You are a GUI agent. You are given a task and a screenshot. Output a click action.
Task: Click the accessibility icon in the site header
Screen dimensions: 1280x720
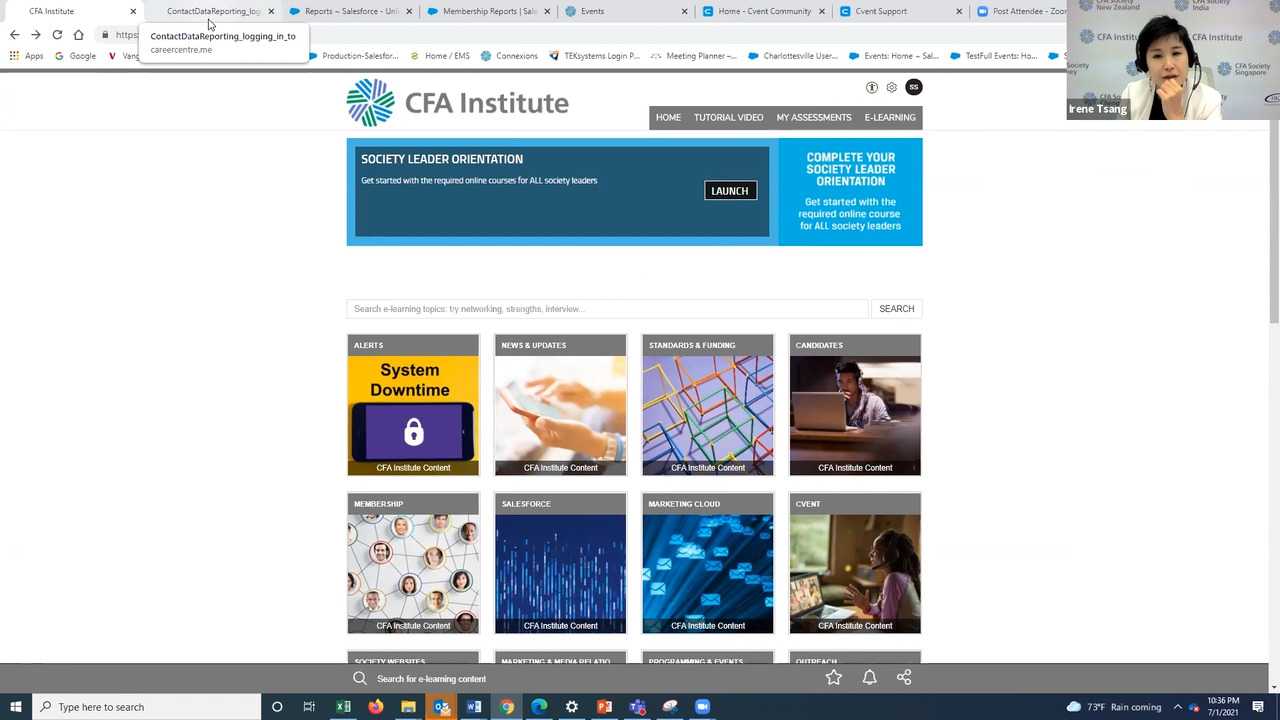point(872,87)
